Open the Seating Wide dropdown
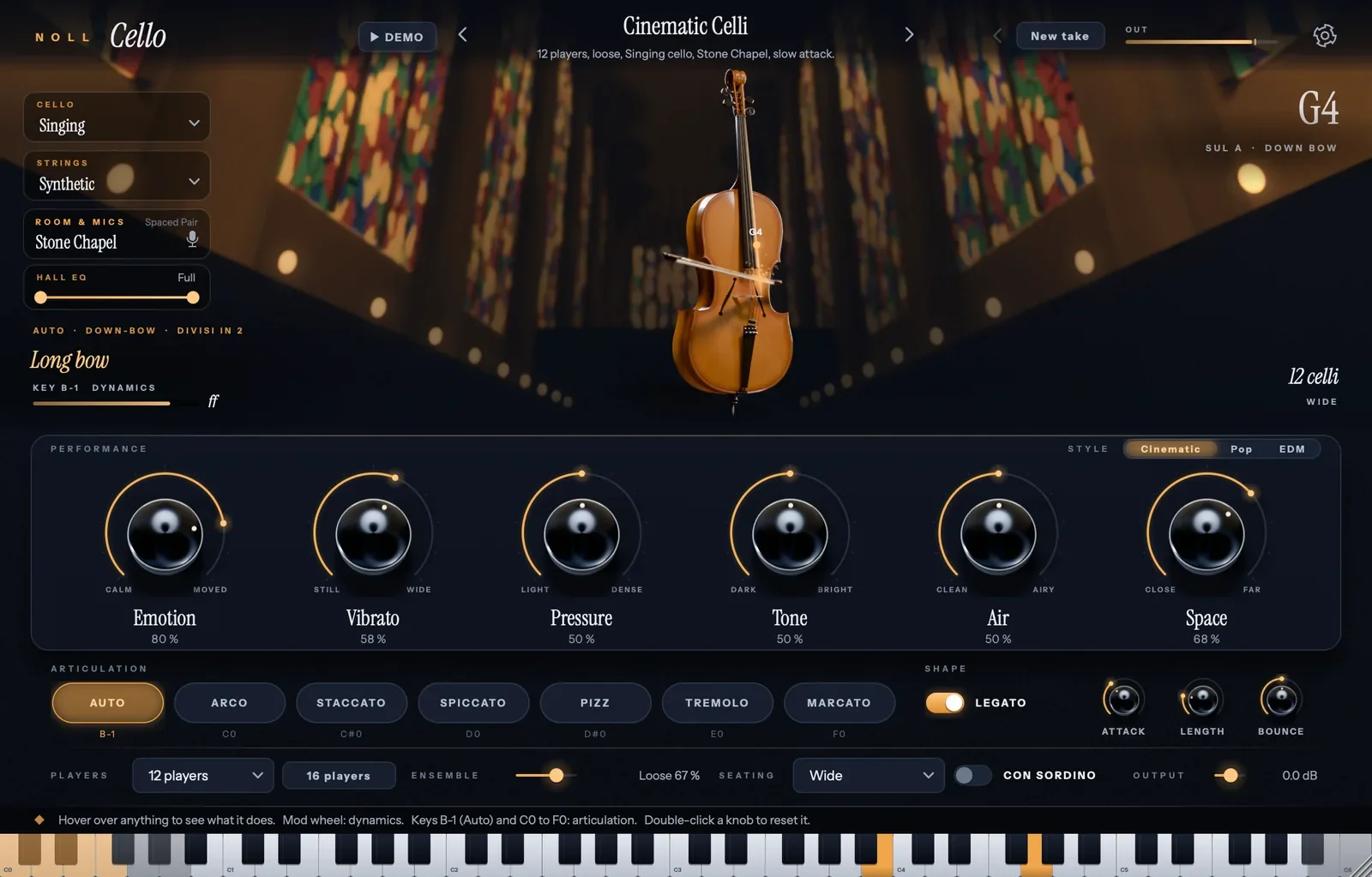 coord(869,775)
